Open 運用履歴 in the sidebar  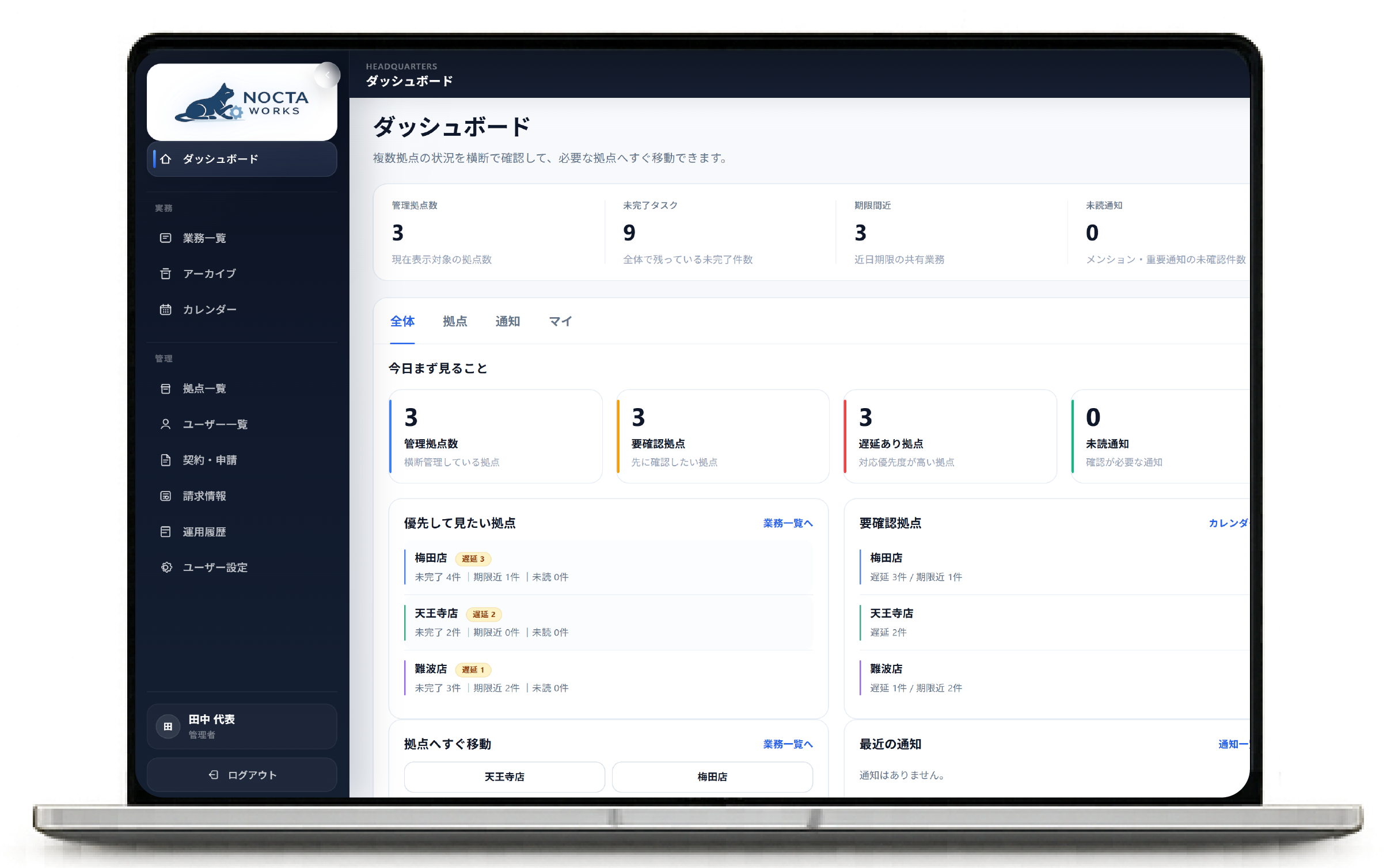pos(242,531)
